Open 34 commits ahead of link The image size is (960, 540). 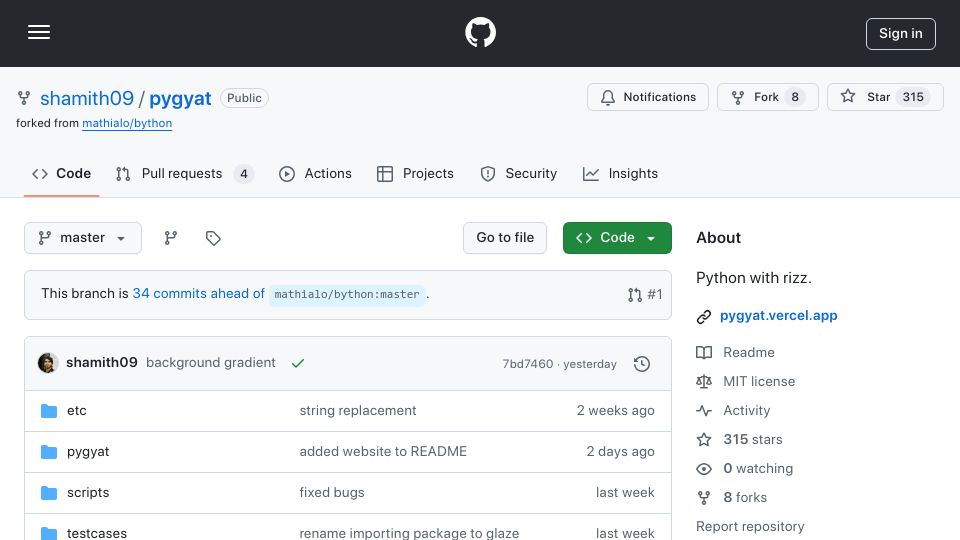pyautogui.click(x=198, y=294)
